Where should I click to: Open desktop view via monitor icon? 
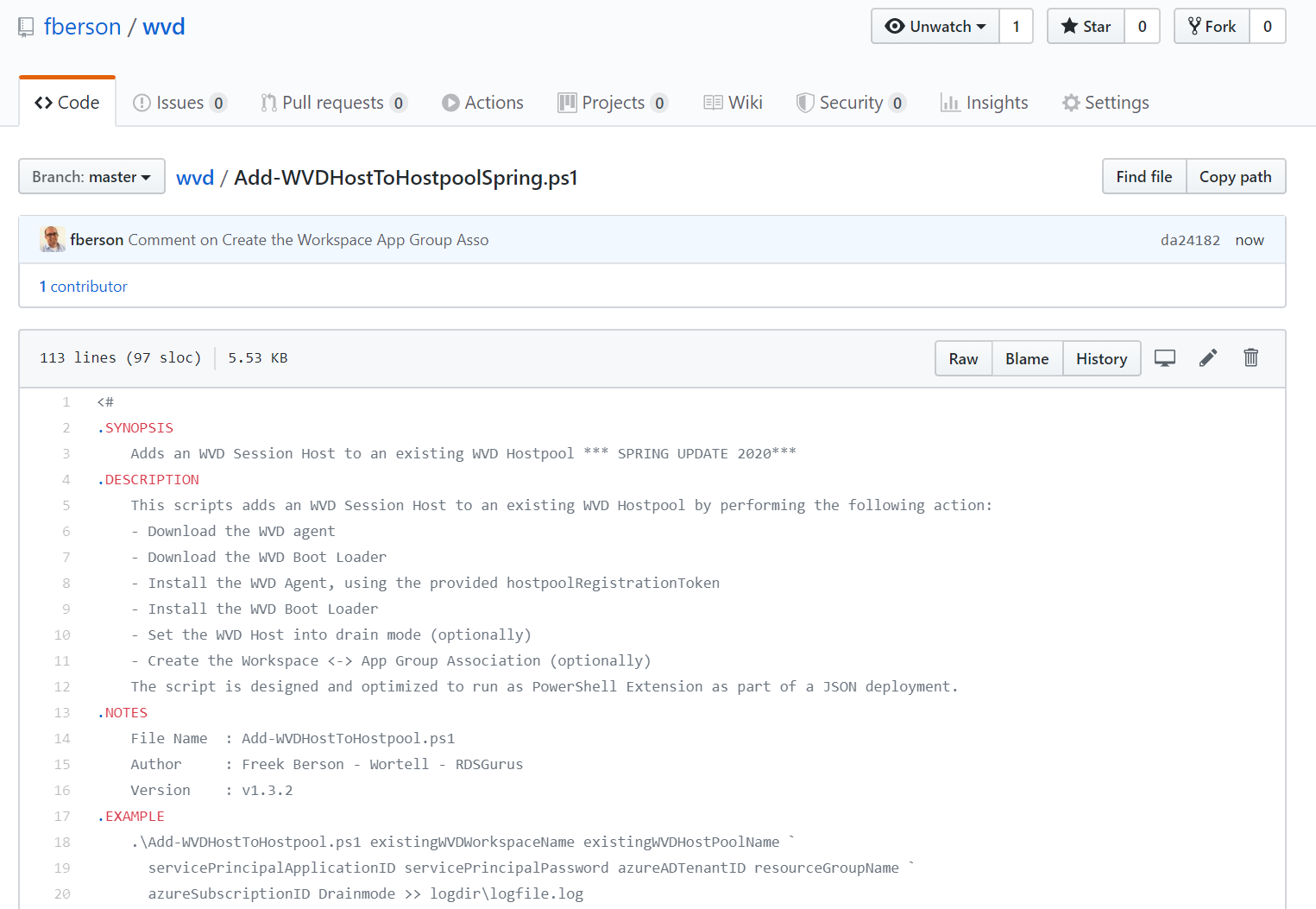pyautogui.click(x=1165, y=358)
